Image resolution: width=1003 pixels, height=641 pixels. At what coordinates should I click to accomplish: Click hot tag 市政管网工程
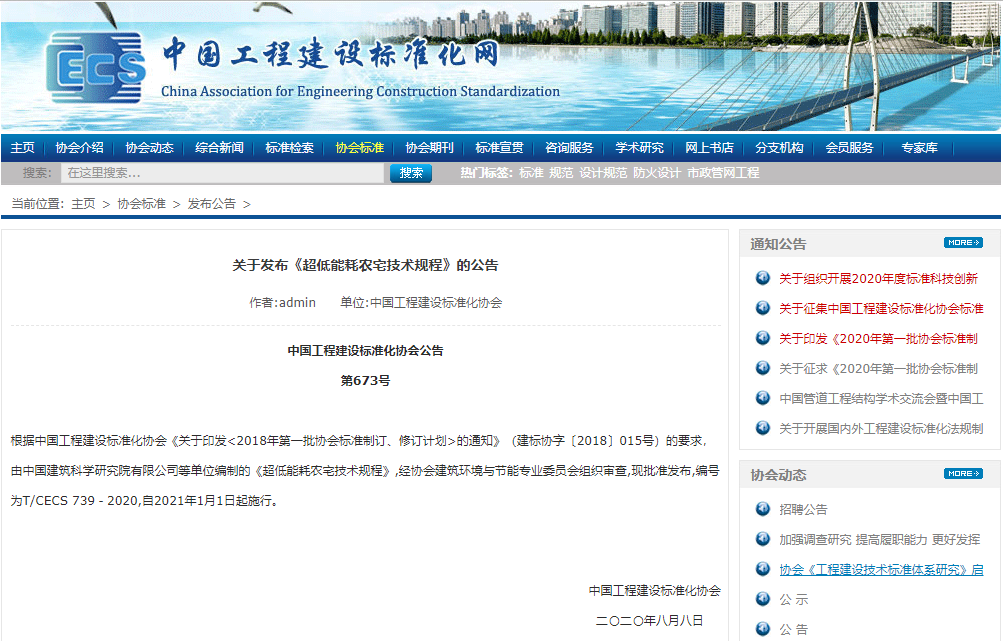tap(723, 173)
